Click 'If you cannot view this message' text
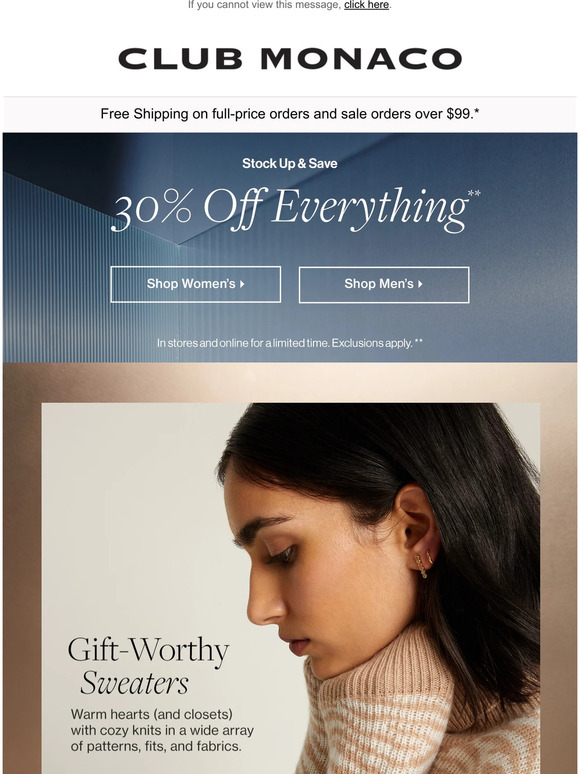This screenshot has width=580, height=774. pyautogui.click(x=264, y=5)
